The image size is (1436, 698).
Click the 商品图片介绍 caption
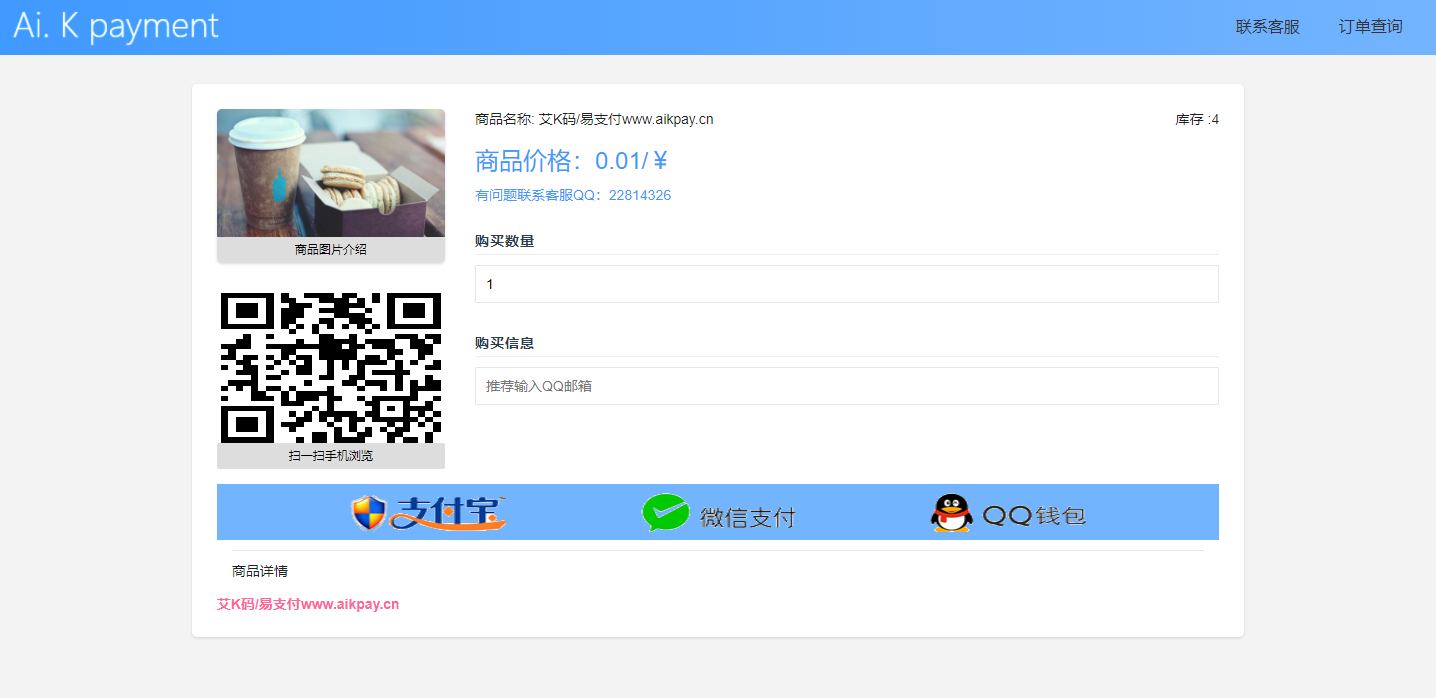coord(331,250)
